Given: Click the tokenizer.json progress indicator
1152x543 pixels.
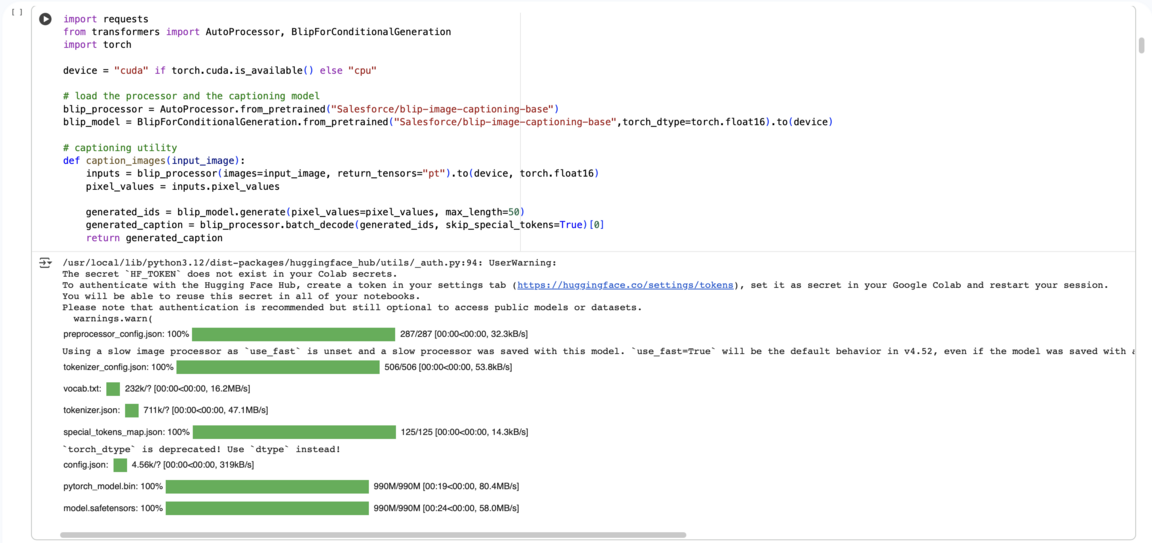Looking at the screenshot, I should [x=132, y=410].
